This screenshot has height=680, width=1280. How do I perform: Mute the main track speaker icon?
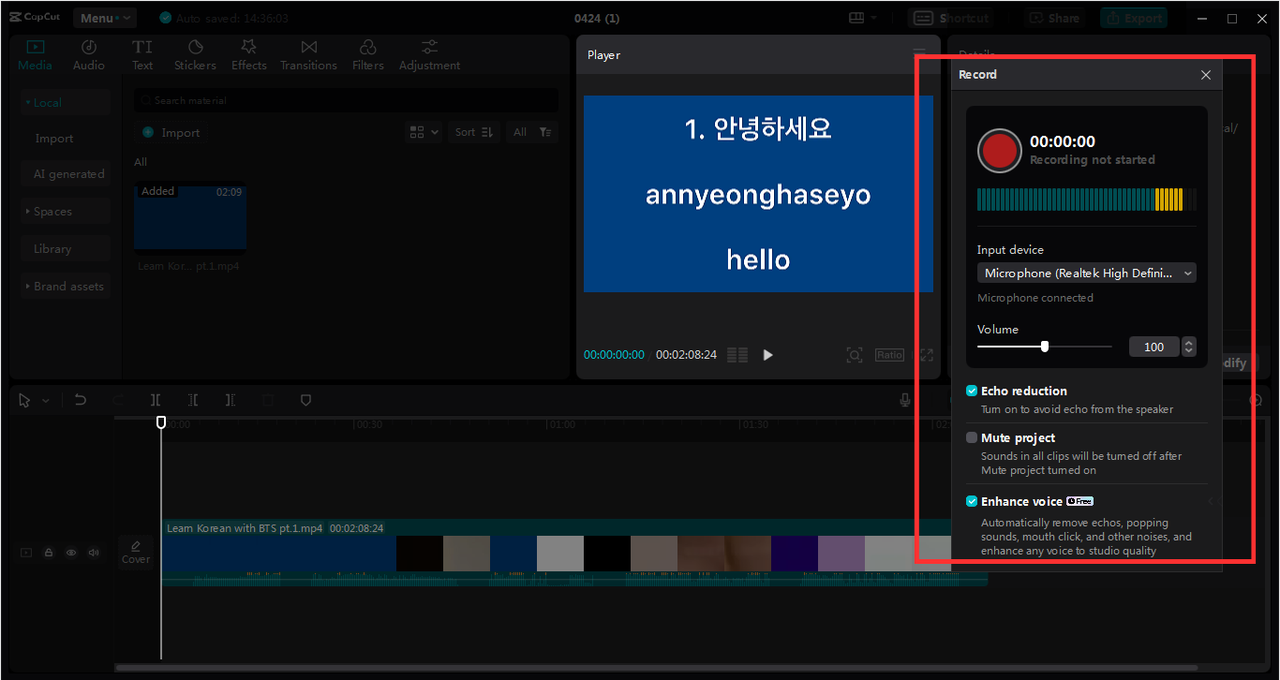click(x=94, y=552)
